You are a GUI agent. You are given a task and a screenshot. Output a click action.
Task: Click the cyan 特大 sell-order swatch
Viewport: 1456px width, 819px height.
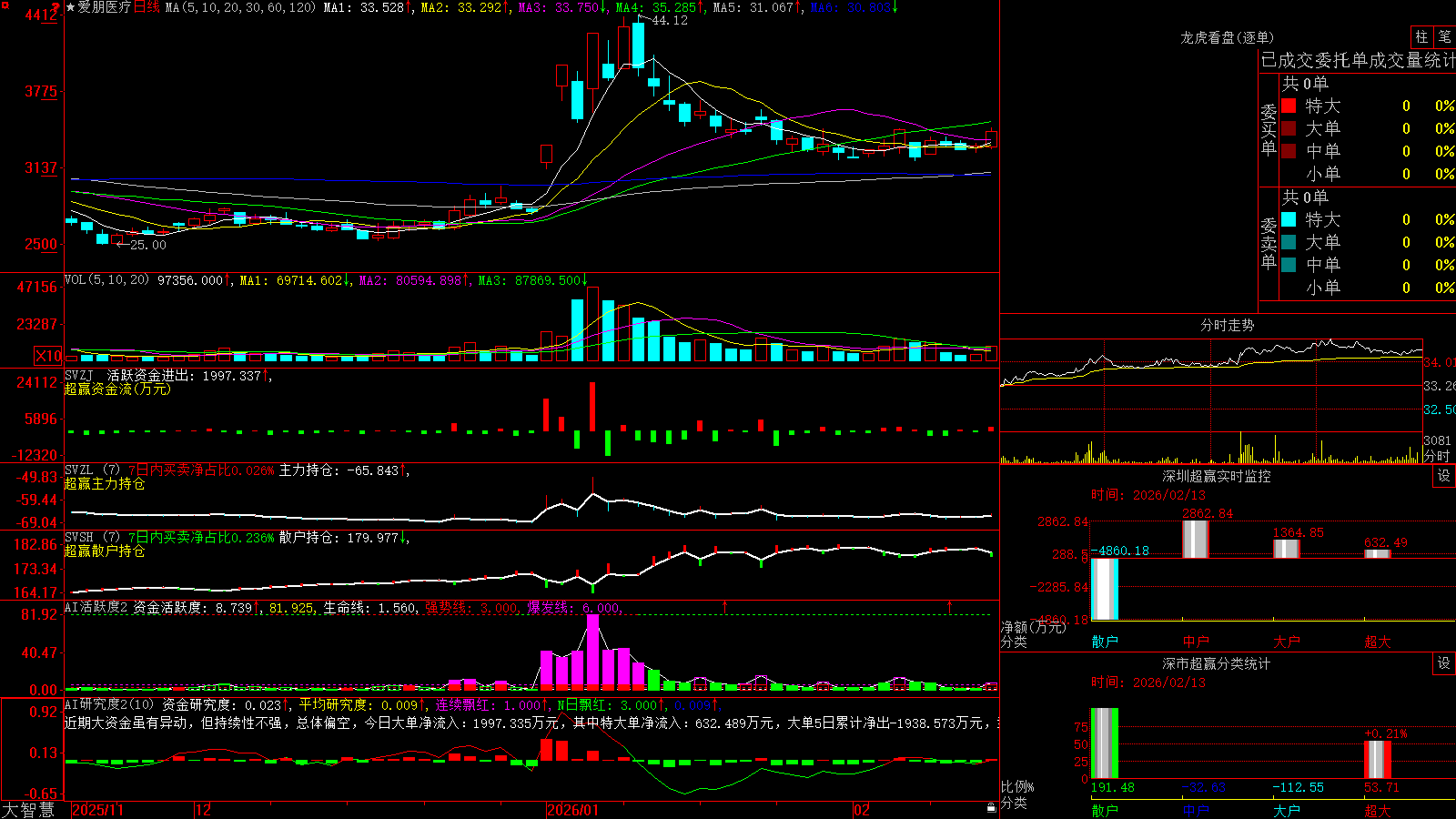tap(1289, 219)
